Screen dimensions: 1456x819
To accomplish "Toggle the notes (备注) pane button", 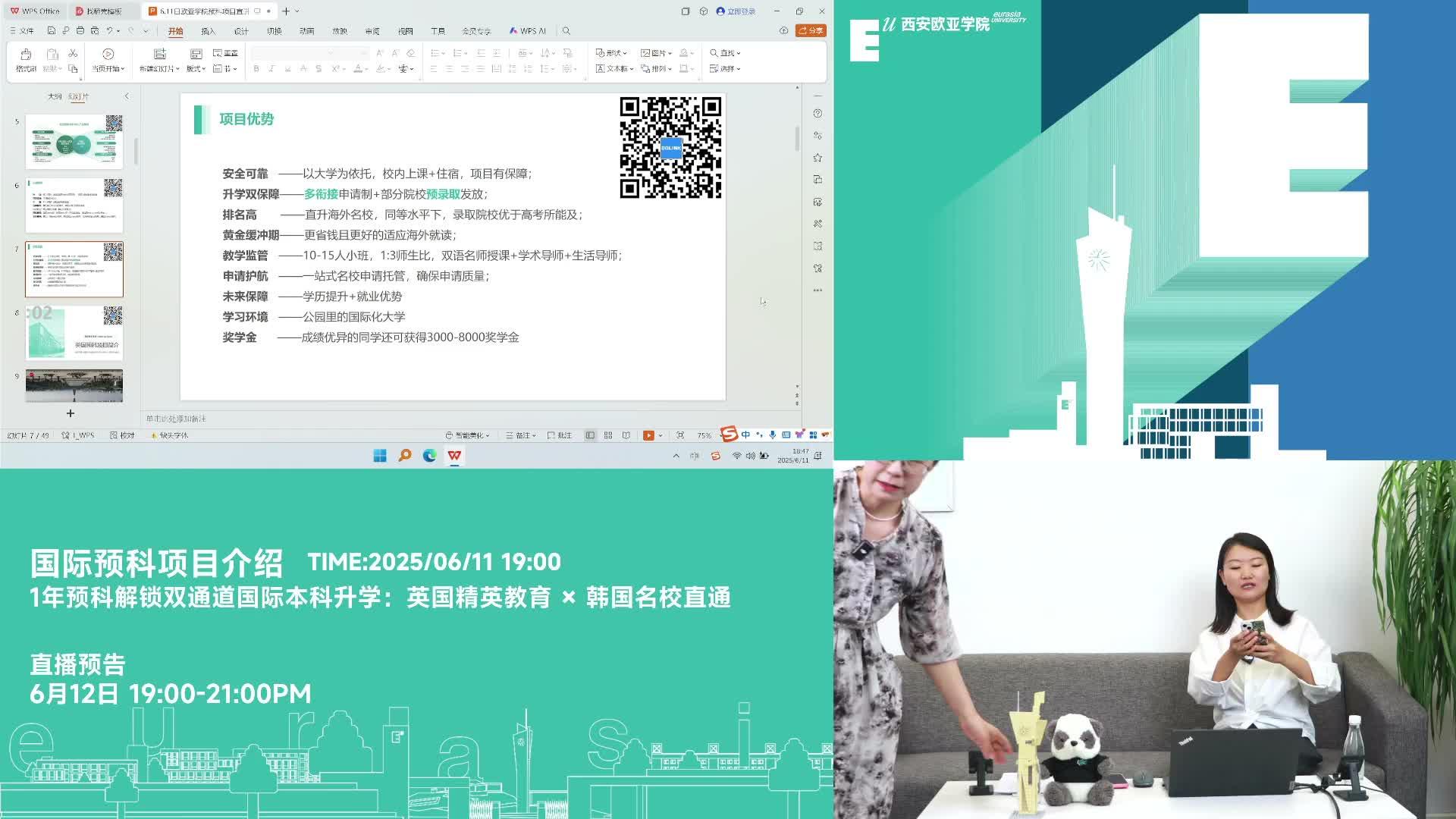I will (x=521, y=435).
